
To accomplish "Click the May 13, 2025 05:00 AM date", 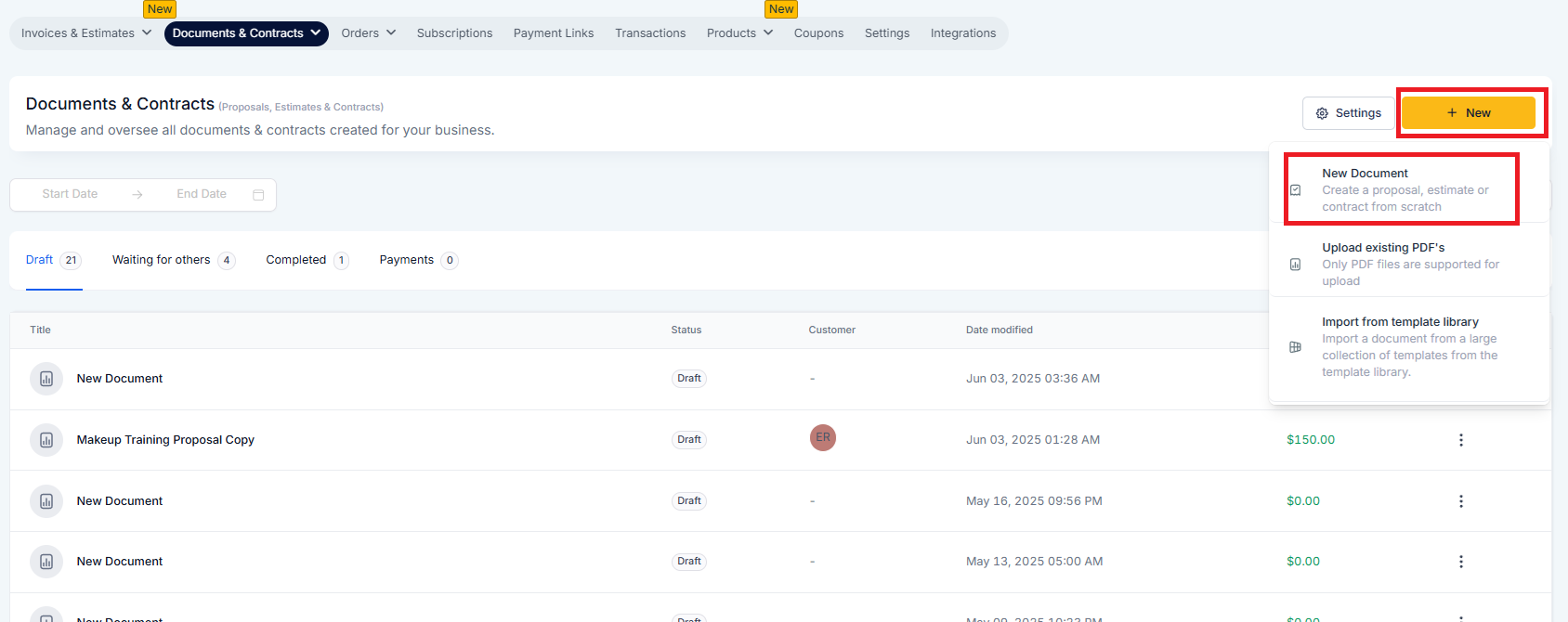I will click(x=1035, y=562).
